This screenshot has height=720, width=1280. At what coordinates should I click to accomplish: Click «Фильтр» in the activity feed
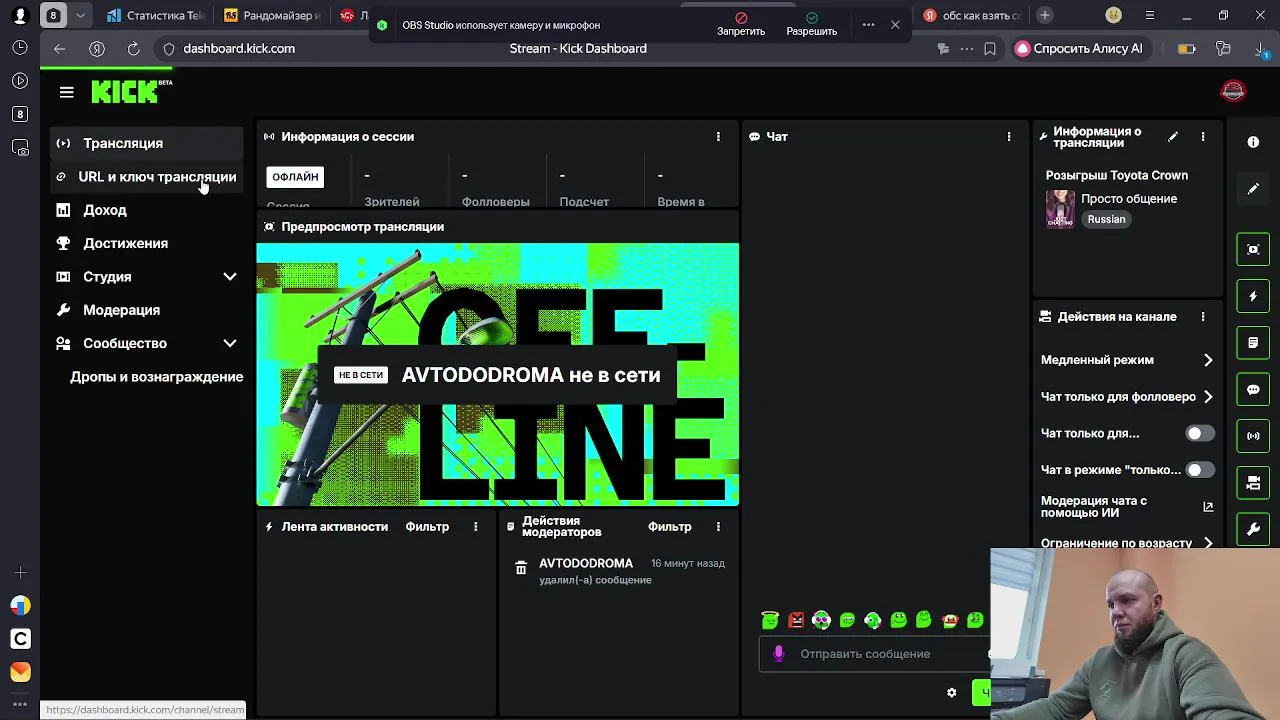pos(427,527)
